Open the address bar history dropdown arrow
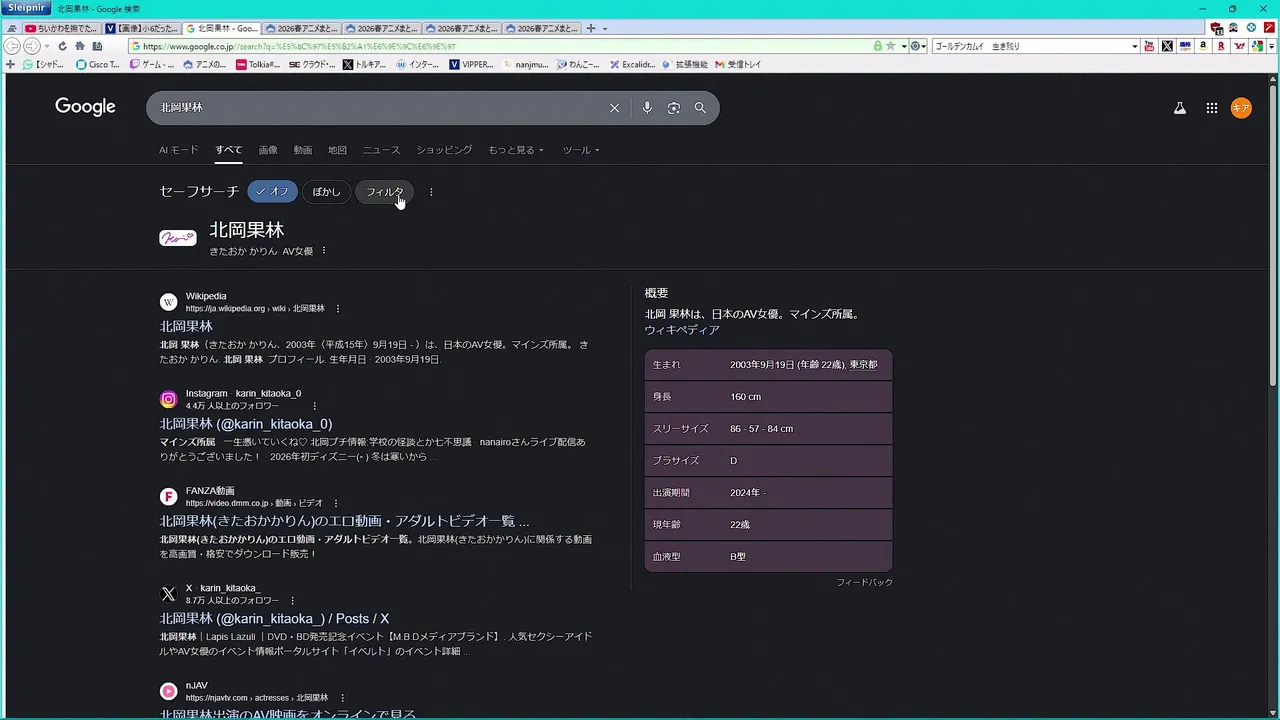Screen dimensions: 1280x720 coord(903,46)
